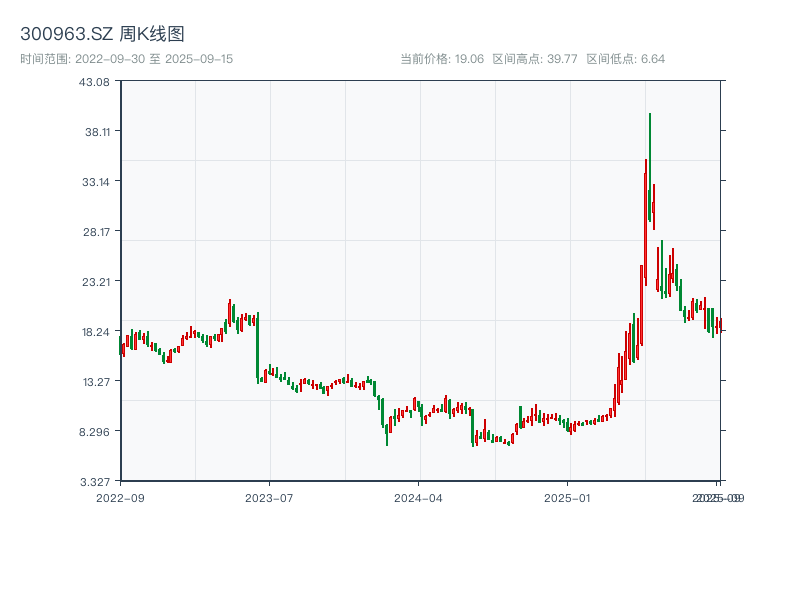This screenshot has width=800, height=600.
Task: Click x-axis label 2024-04
Action: click(x=418, y=498)
